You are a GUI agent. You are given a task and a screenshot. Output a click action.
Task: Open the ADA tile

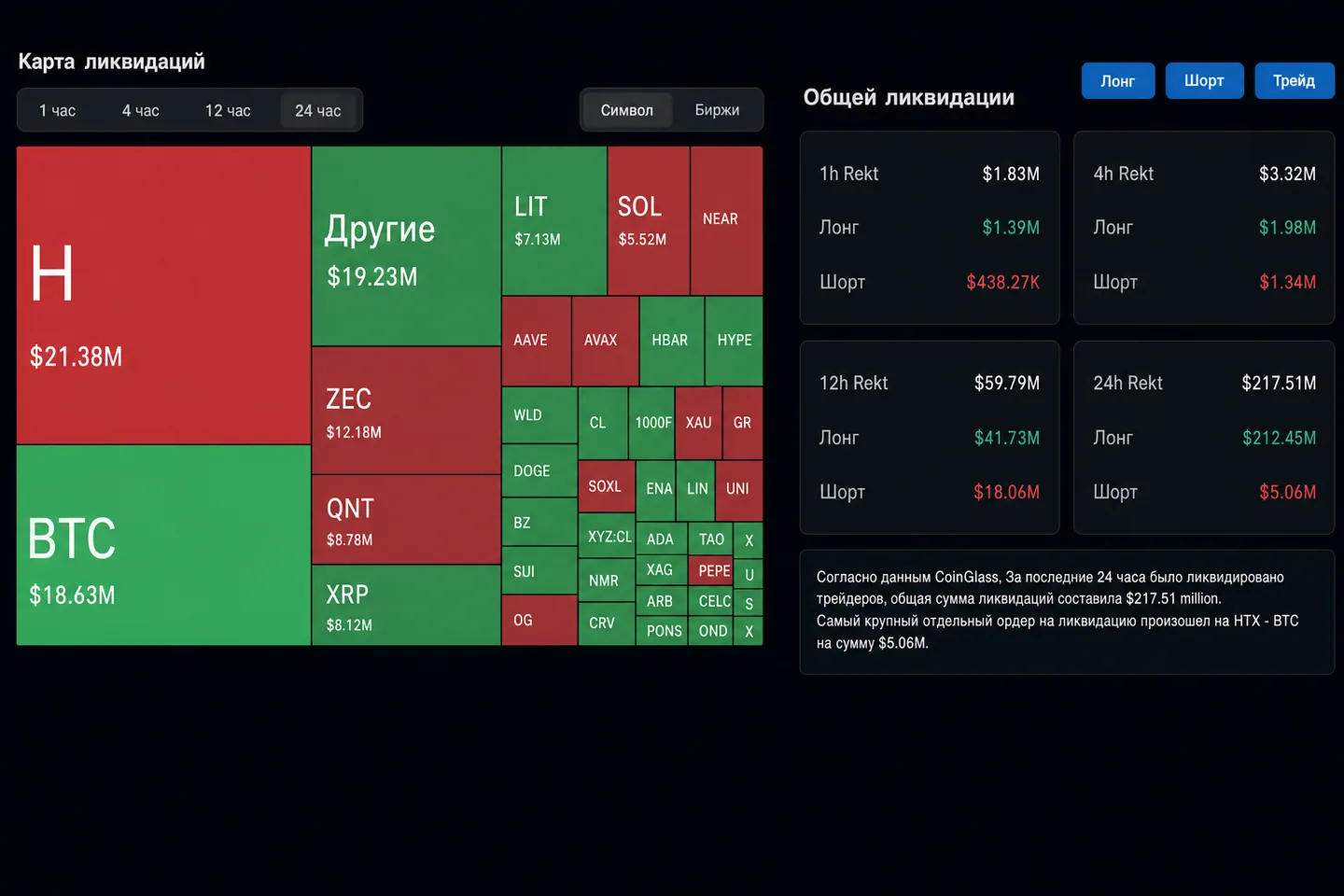point(662,539)
